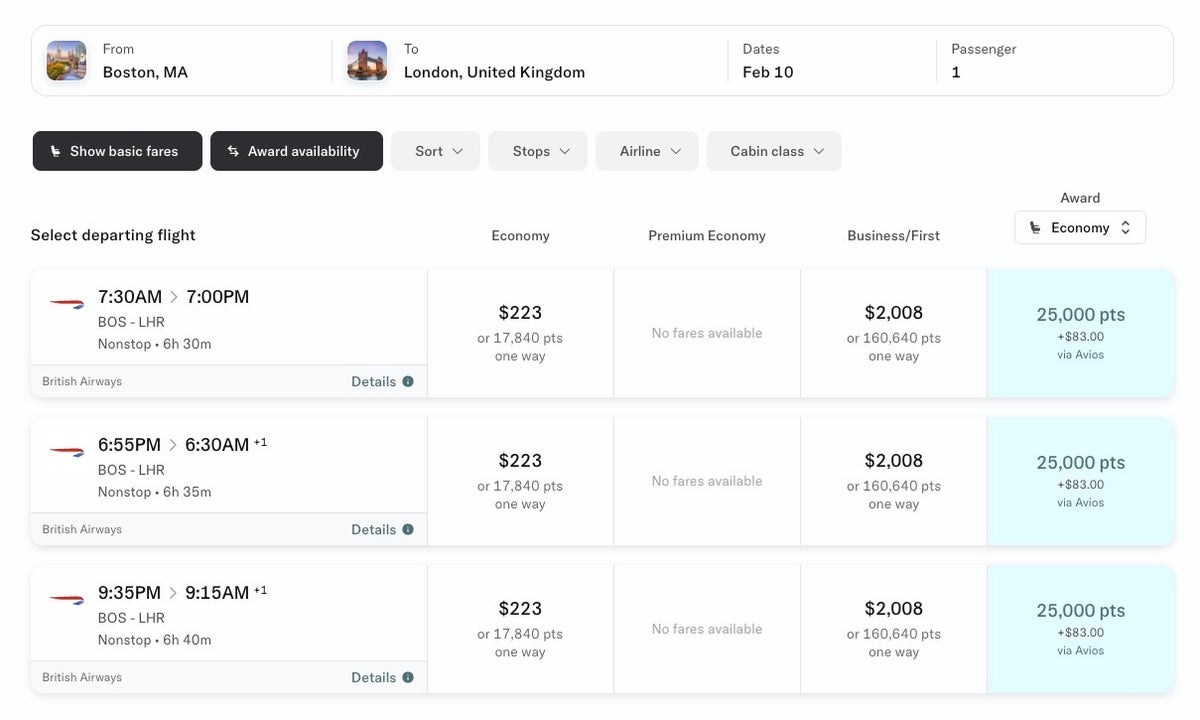Click the British Airways logo on the 6:55PM flight
The height and width of the screenshot is (720, 1200).
pos(65,452)
